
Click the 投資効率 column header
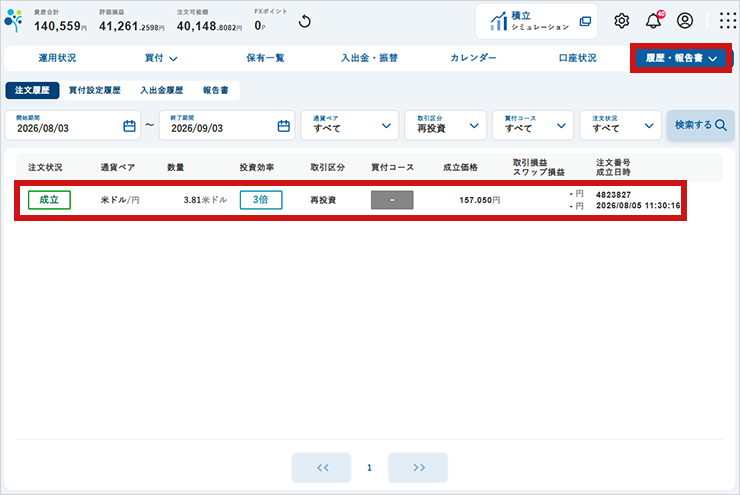click(x=257, y=168)
